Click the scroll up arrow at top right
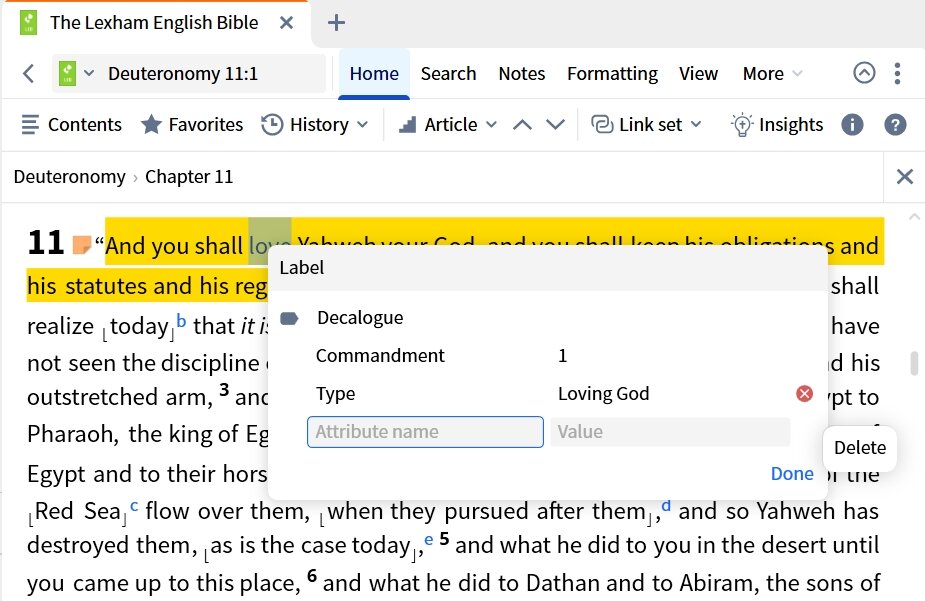Screen dimensions: 925x601 [914, 217]
